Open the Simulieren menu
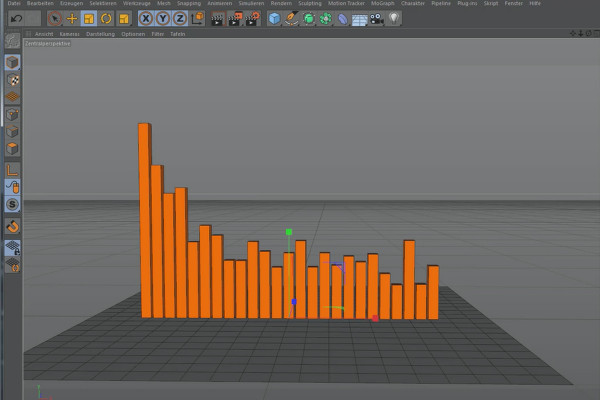This screenshot has width=600, height=400. (251, 3)
